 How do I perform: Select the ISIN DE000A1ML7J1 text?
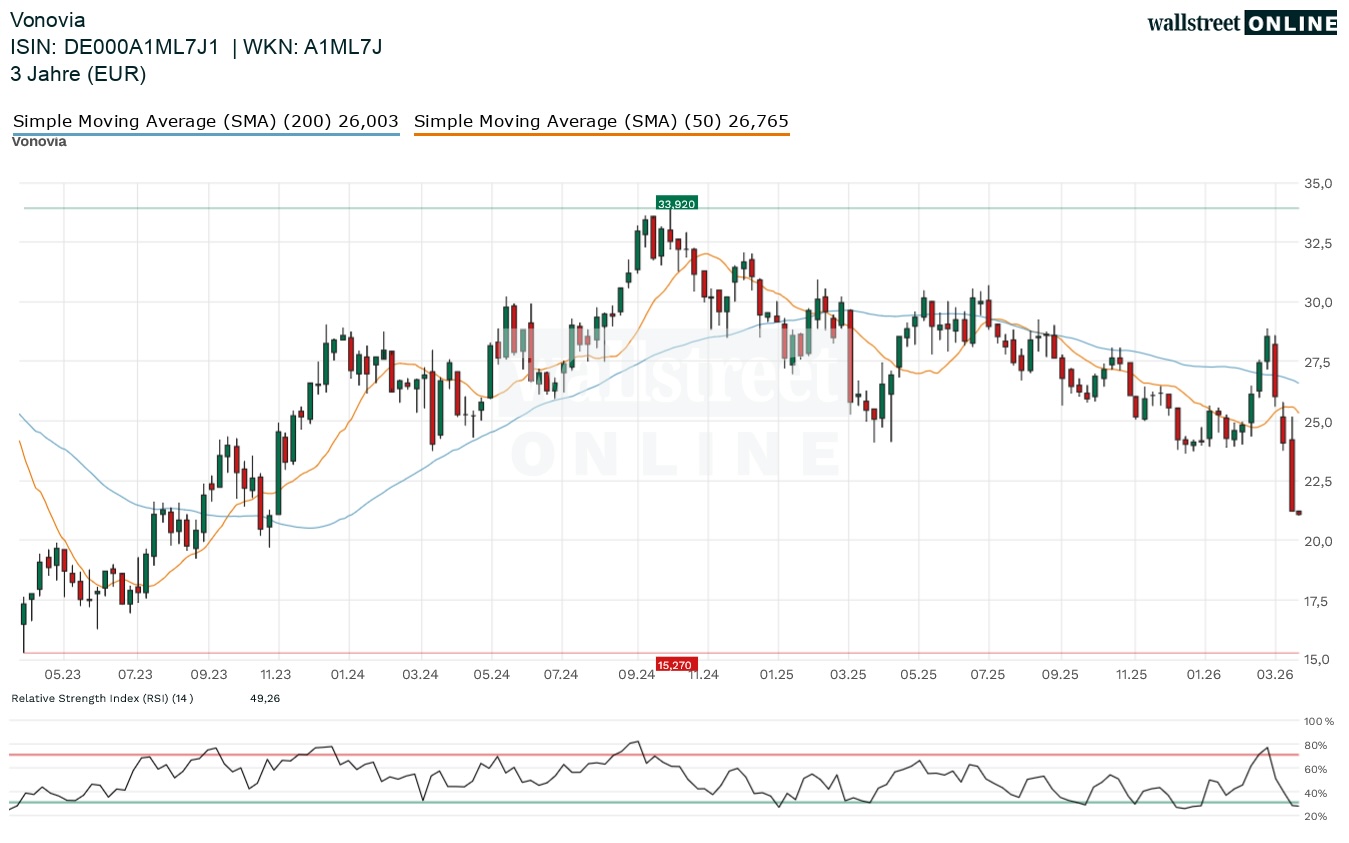(x=114, y=47)
